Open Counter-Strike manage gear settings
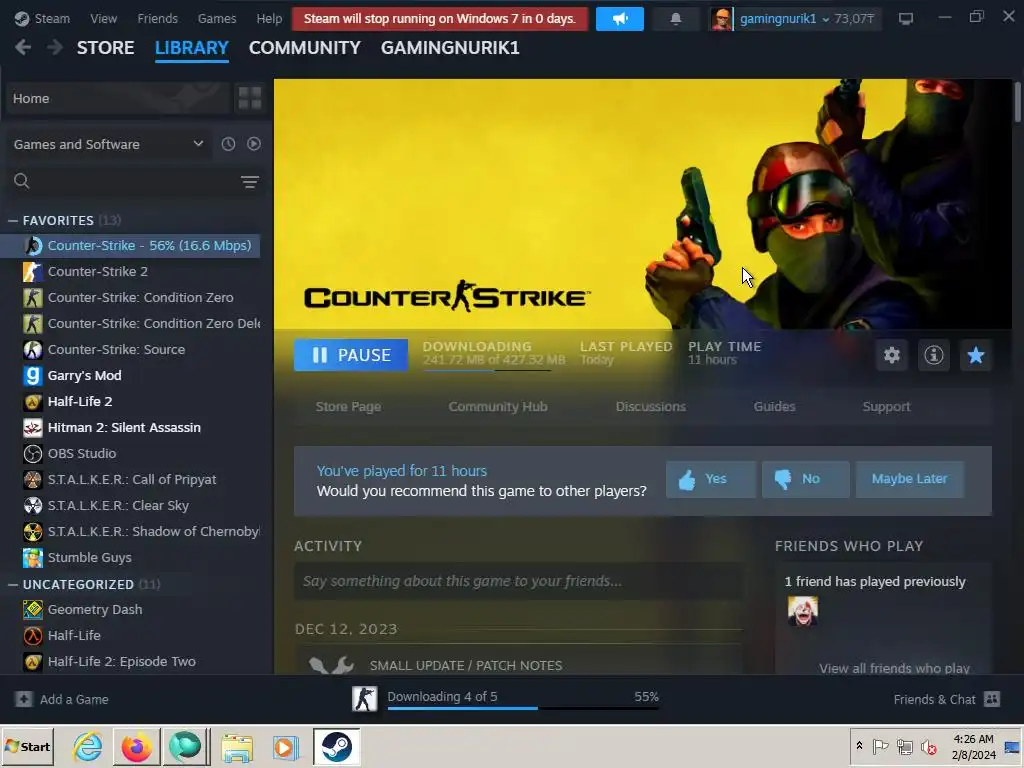1024x768 pixels. pyautogui.click(x=891, y=355)
